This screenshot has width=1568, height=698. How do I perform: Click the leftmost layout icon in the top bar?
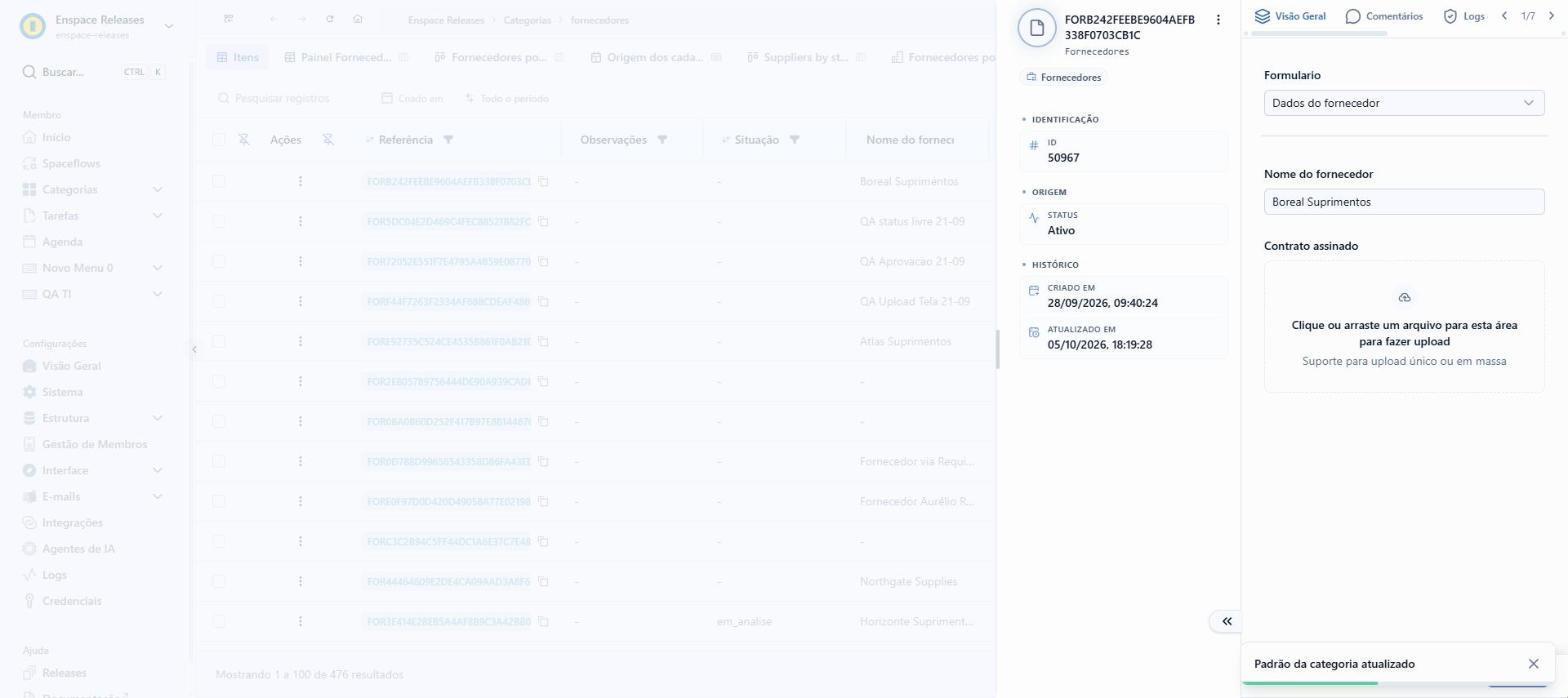(229, 20)
